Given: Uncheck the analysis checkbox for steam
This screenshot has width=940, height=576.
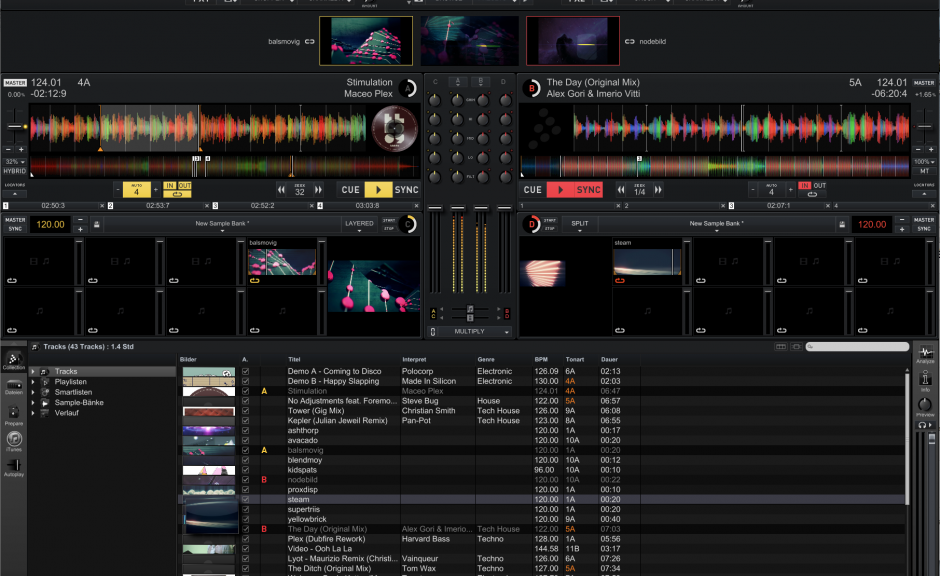Looking at the screenshot, I should pos(245,498).
